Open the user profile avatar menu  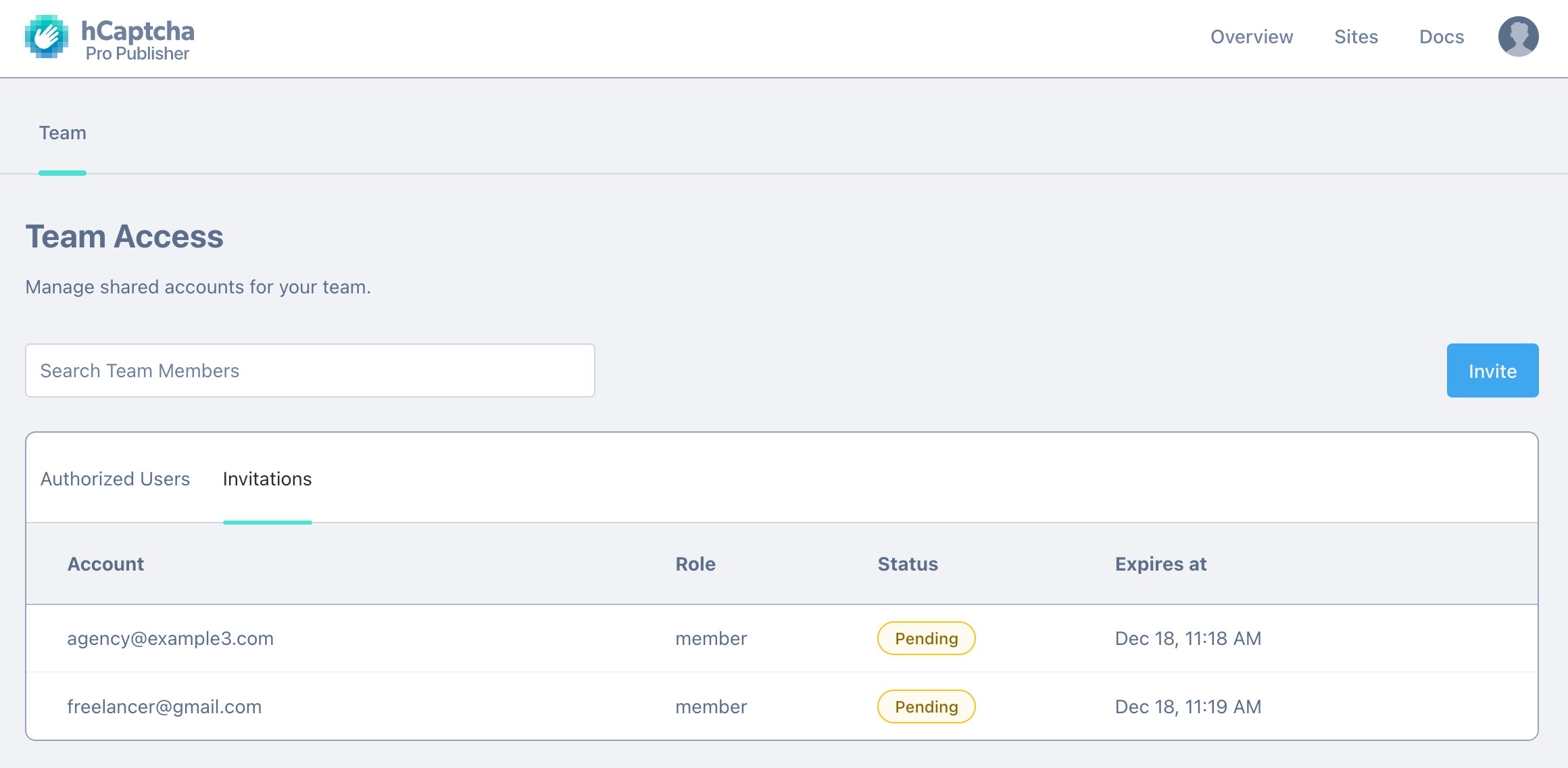tap(1518, 37)
